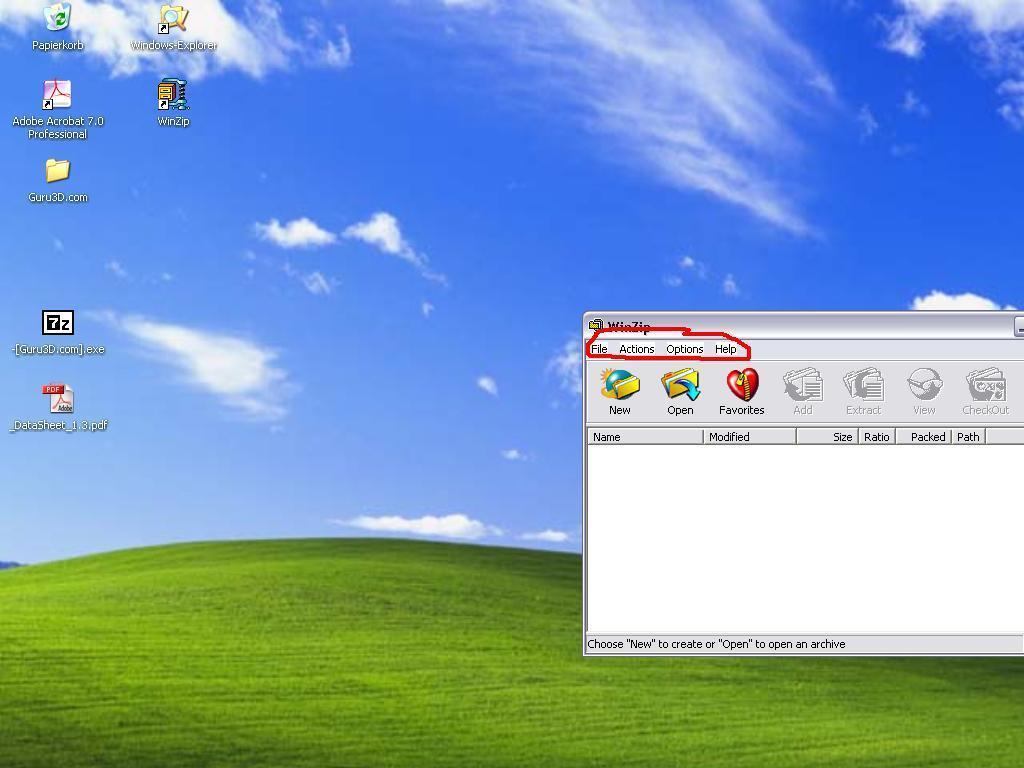Select the WinZip desktop shortcut icon
Screen dimensions: 1024x768
click(173, 95)
